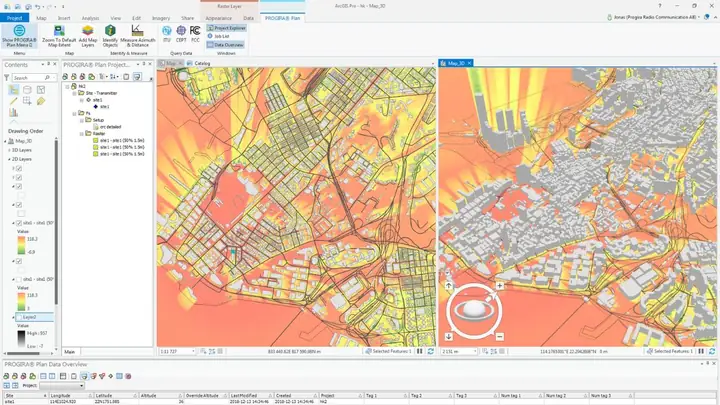
Task: Click zoom out minus on 3D navigator
Action: [500, 337]
